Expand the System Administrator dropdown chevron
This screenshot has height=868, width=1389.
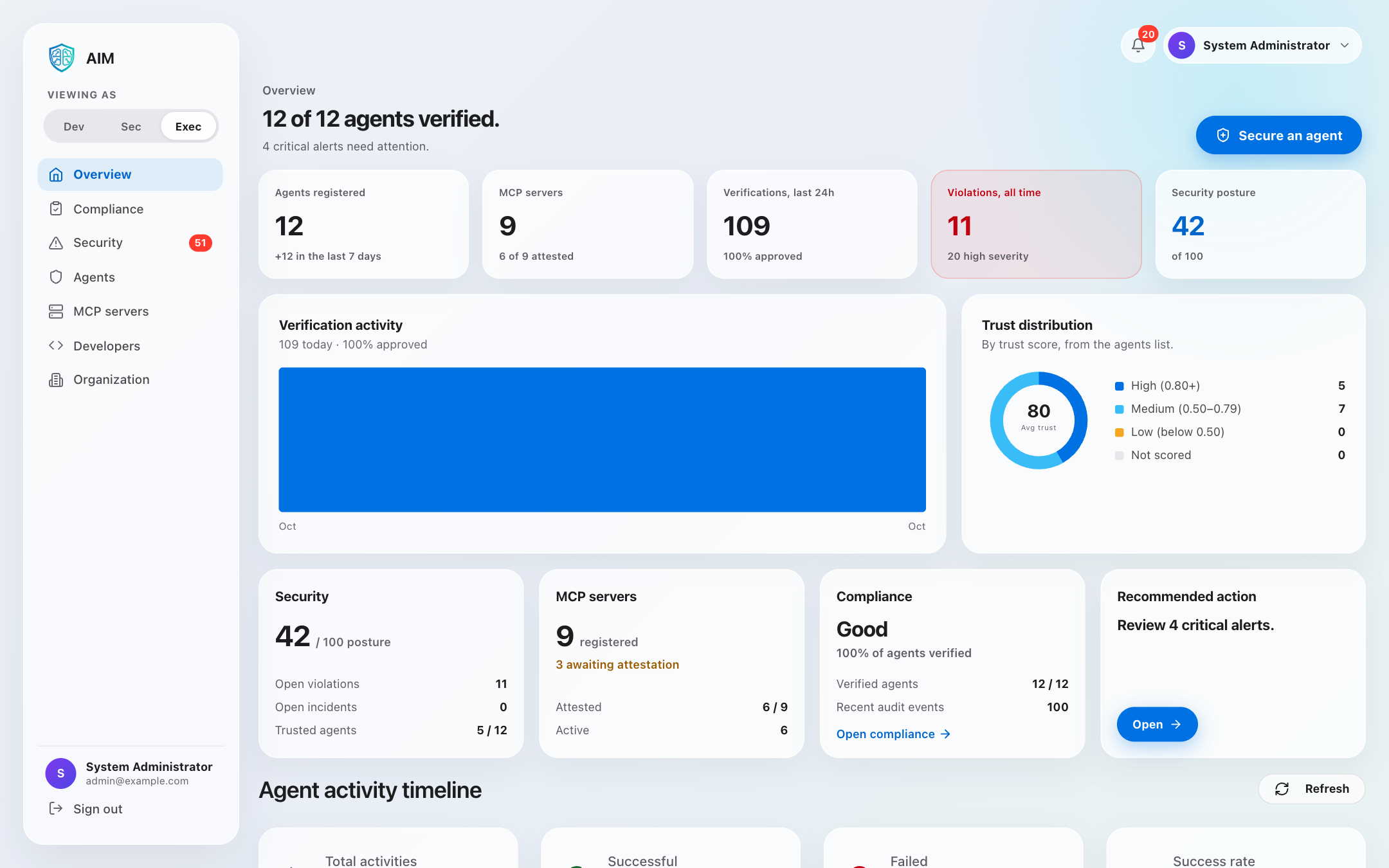1345,46
